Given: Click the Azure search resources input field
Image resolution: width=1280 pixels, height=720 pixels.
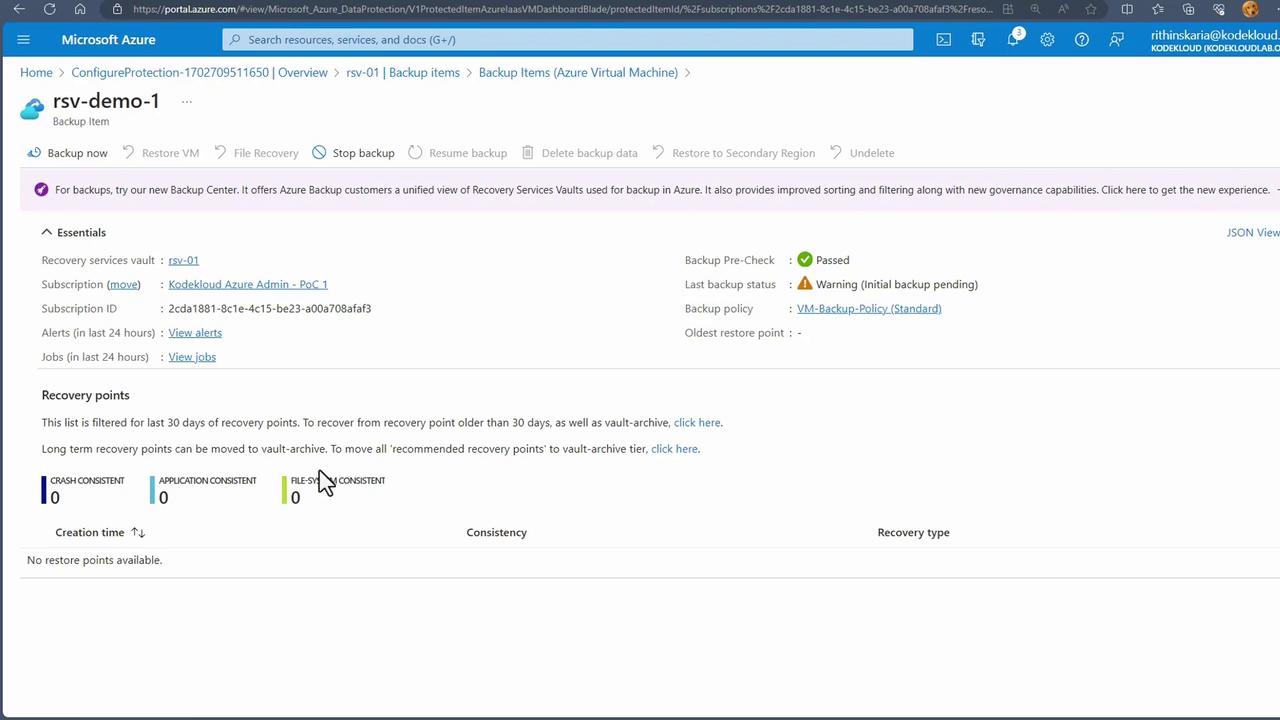Looking at the screenshot, I should click(x=568, y=40).
